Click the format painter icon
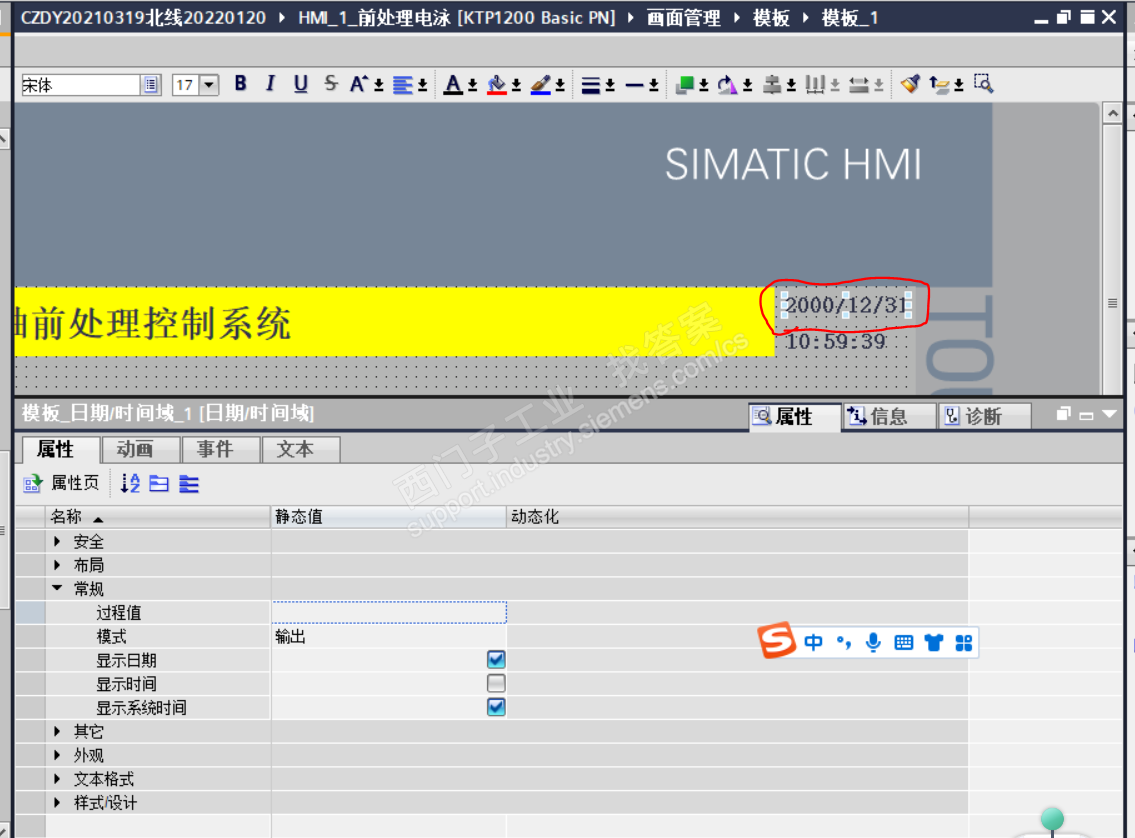Screen dimensions: 1135x838 pyautogui.click(x=911, y=84)
